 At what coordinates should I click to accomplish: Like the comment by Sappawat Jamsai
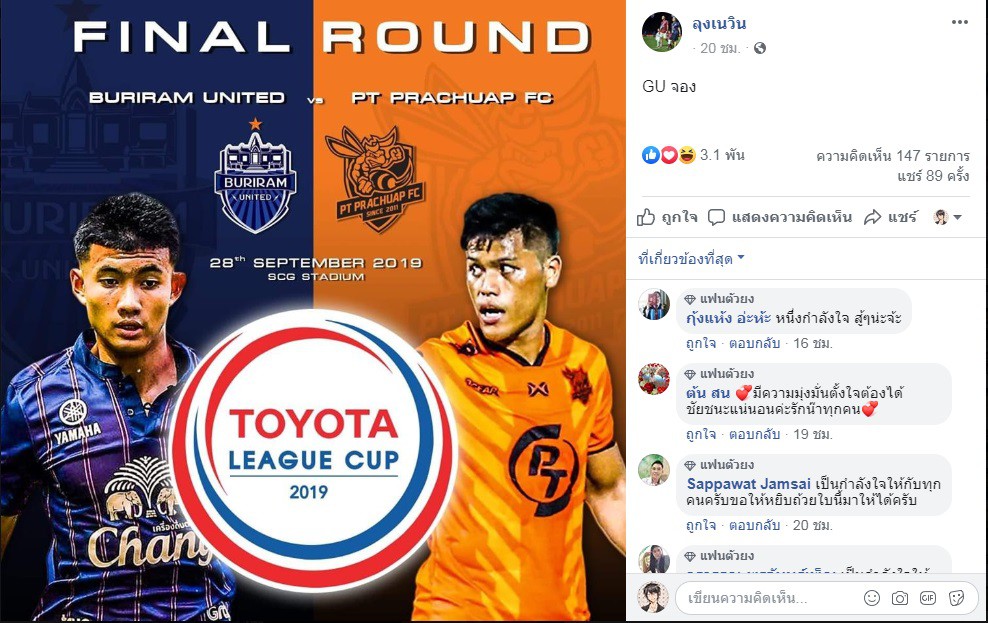coord(701,525)
